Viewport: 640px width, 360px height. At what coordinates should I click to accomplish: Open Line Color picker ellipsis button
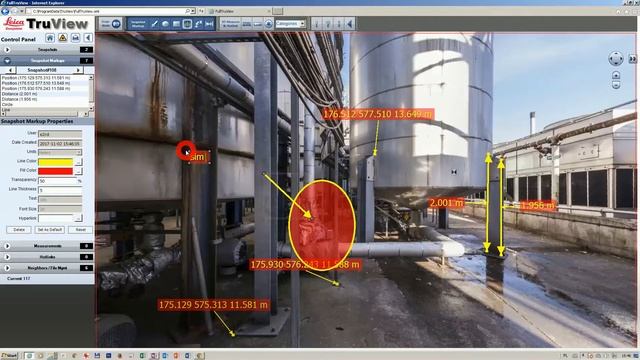click(78, 162)
